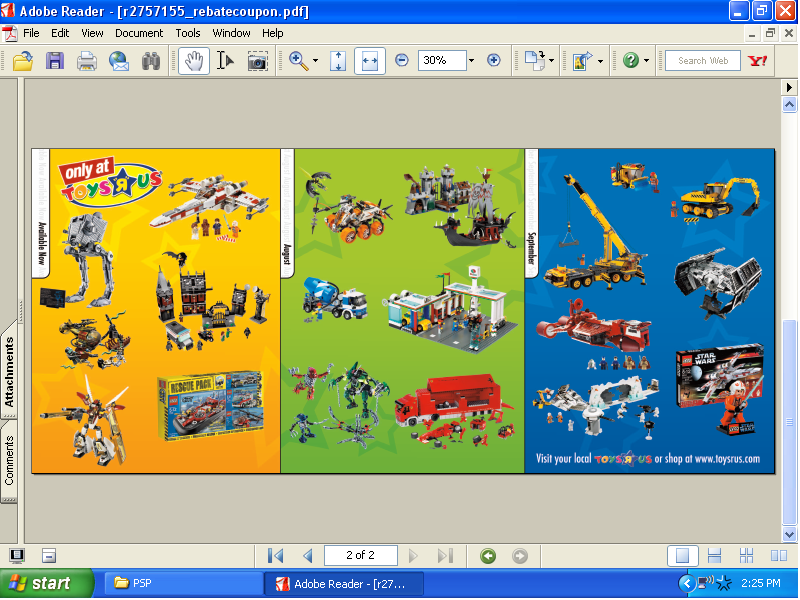
Task: Click the Rotate view page icon
Action: [x=535, y=61]
